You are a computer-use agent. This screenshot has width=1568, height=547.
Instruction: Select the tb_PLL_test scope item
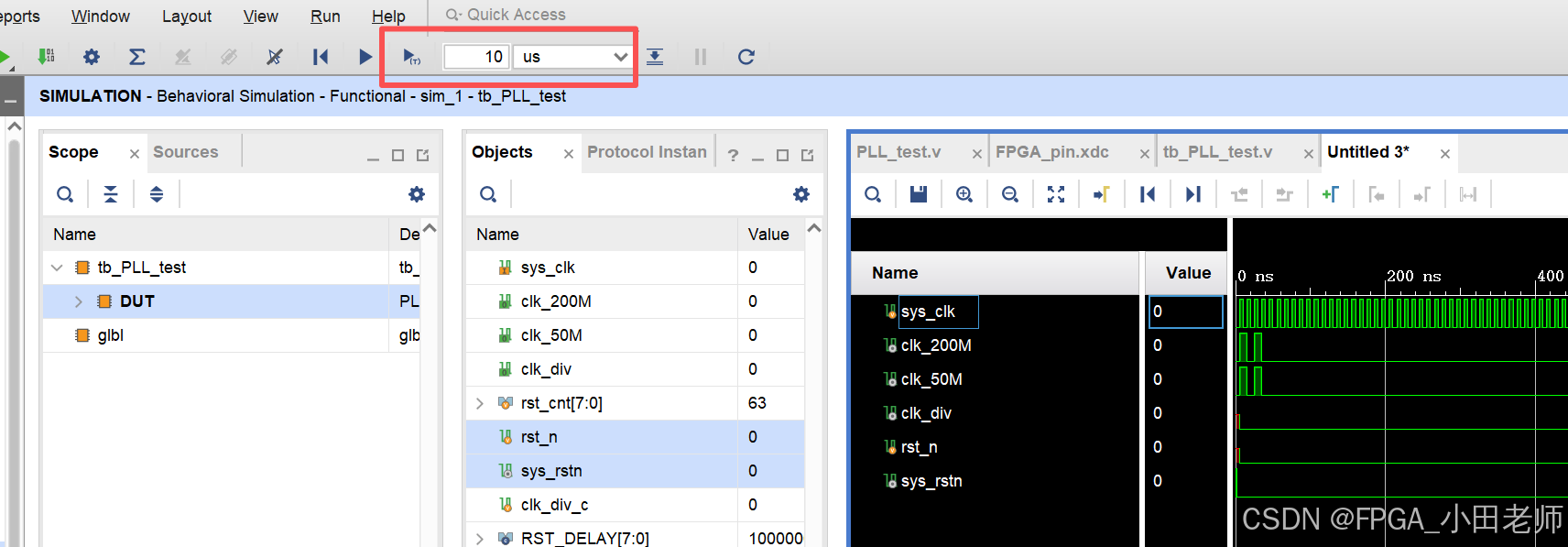coord(142,268)
